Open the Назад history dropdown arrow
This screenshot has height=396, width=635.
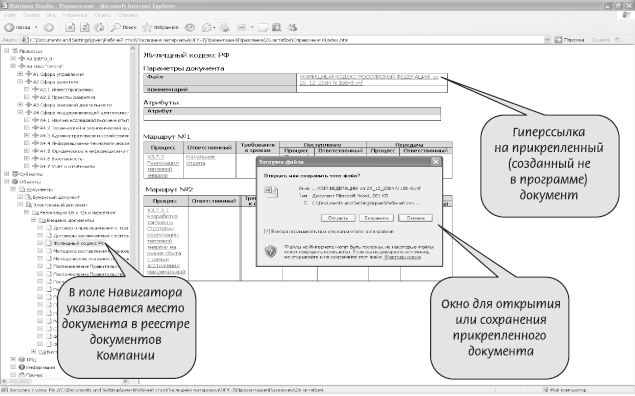(36, 27)
